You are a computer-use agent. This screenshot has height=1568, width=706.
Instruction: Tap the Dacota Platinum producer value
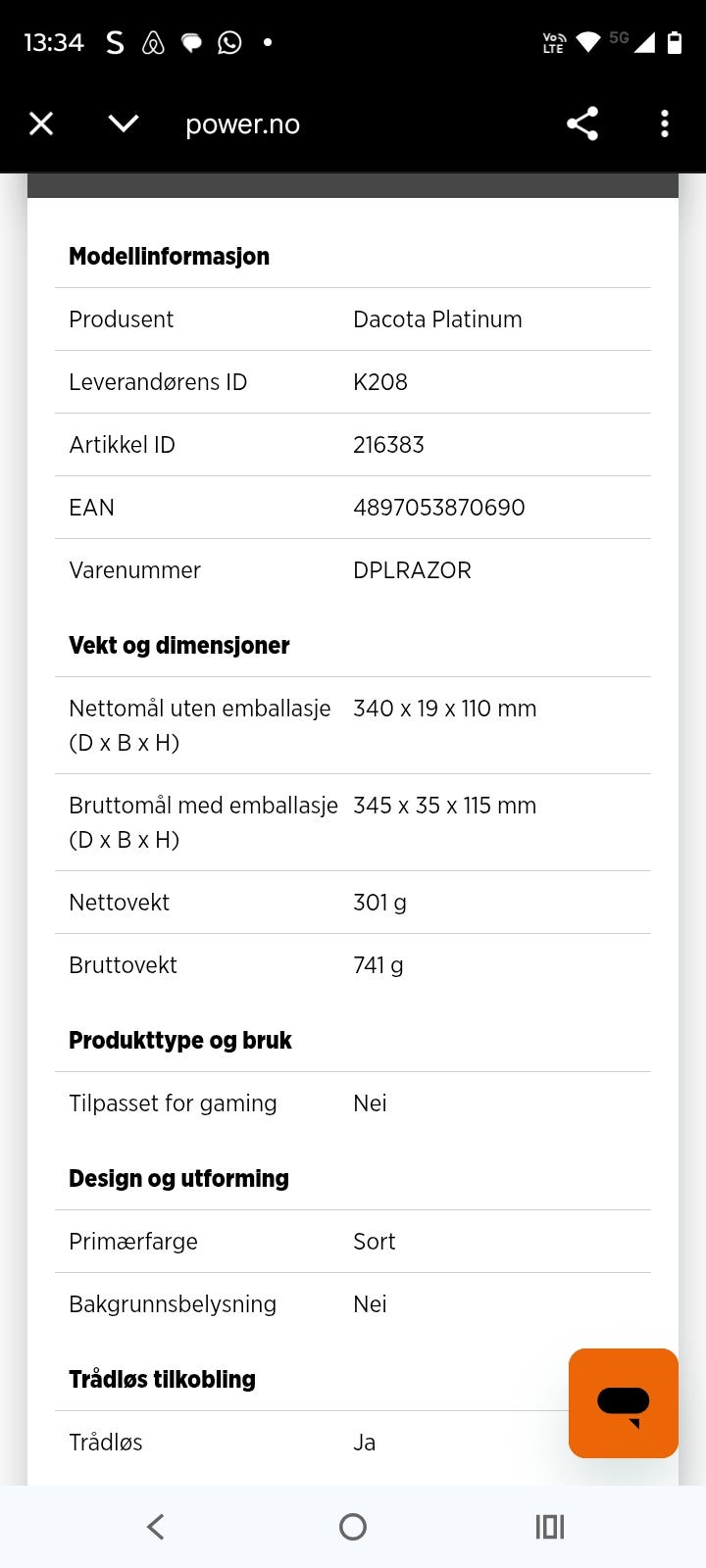(437, 319)
